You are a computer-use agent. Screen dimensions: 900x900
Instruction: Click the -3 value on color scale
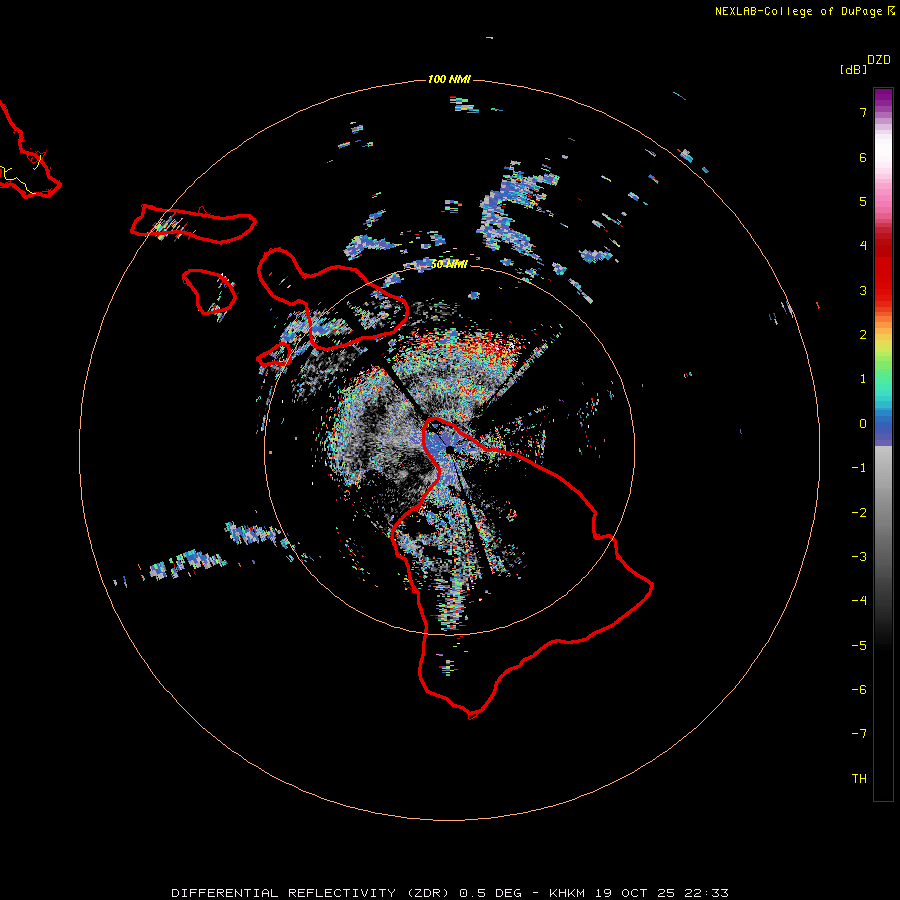click(x=859, y=557)
